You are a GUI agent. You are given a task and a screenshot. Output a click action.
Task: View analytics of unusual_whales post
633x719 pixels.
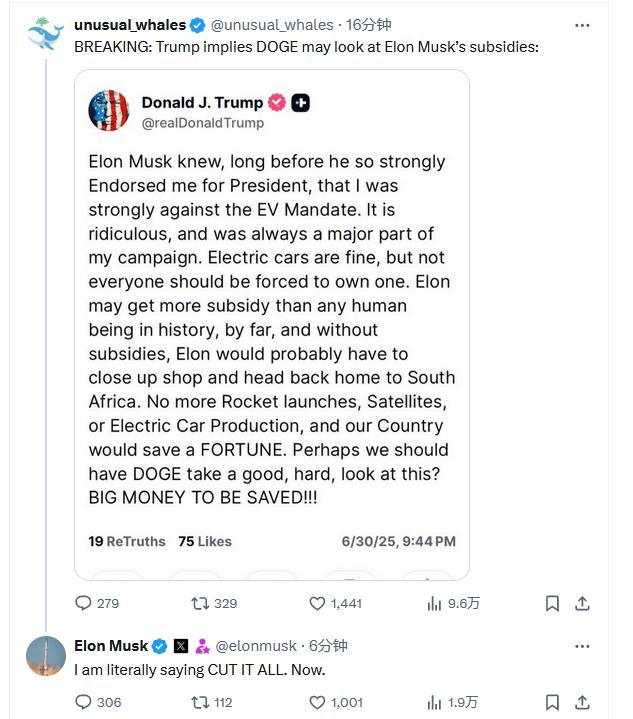(435, 603)
